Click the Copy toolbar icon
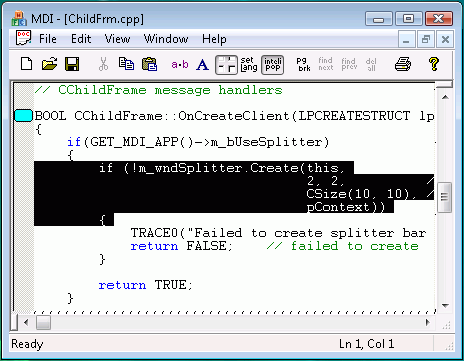Image resolution: width=464 pixels, height=361 pixels. pos(126,64)
